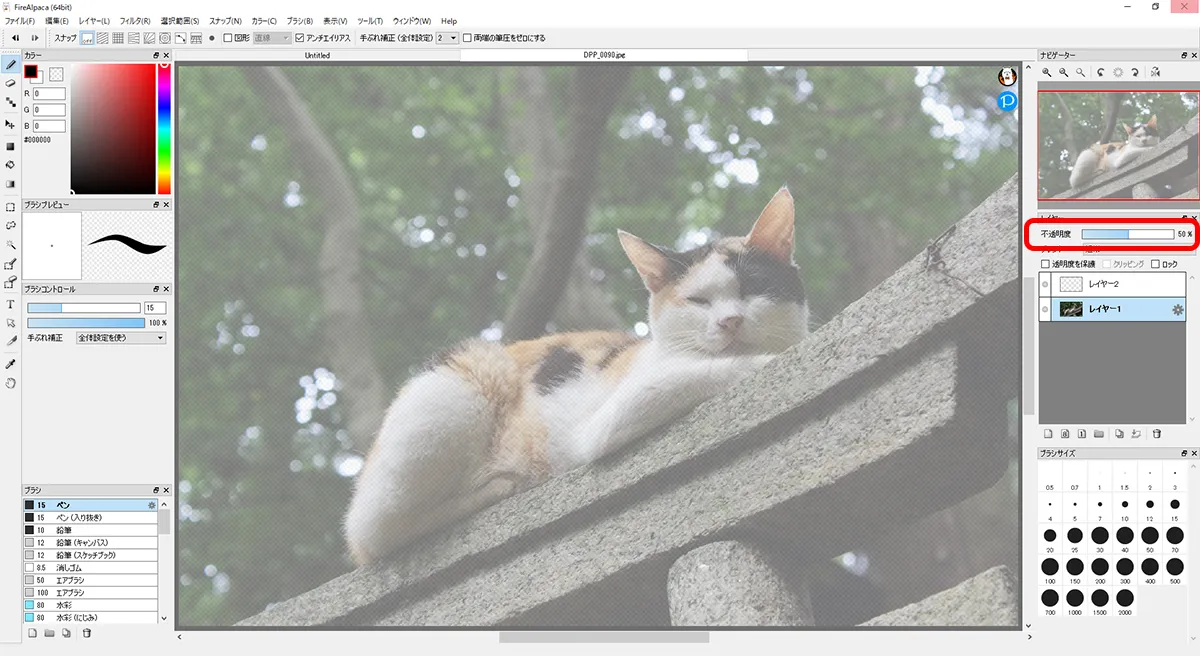Screen dimensions: 1200x656
Task: Select the Hand pan tool
Action: [10, 383]
